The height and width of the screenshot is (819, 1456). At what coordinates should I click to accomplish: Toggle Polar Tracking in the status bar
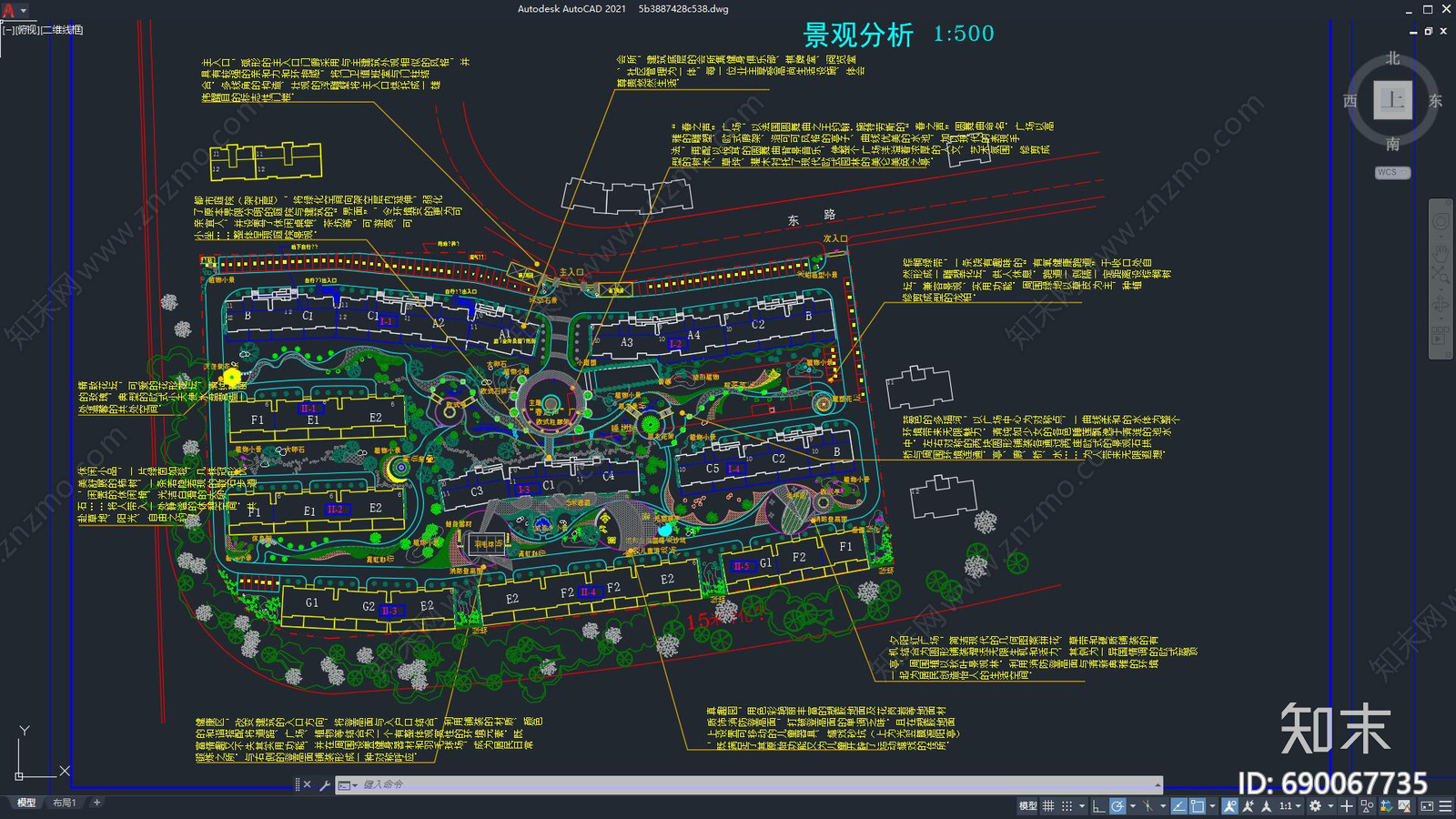tap(1119, 805)
